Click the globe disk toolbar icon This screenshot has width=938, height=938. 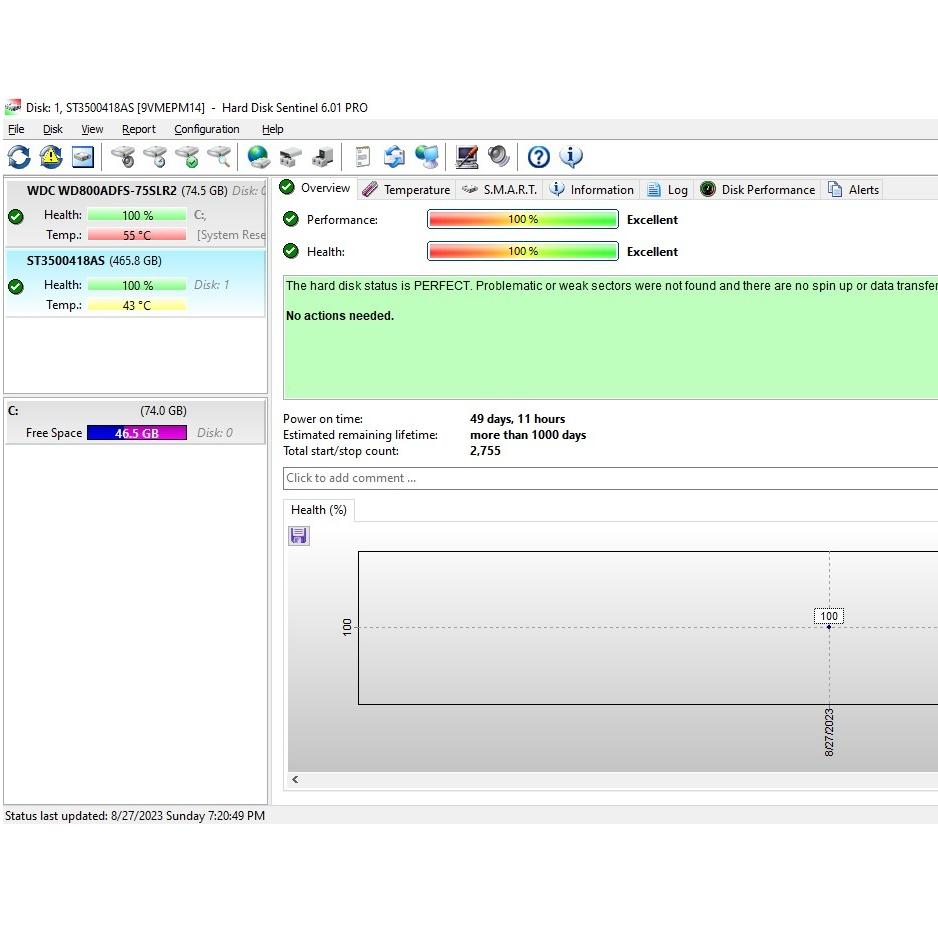tap(258, 157)
